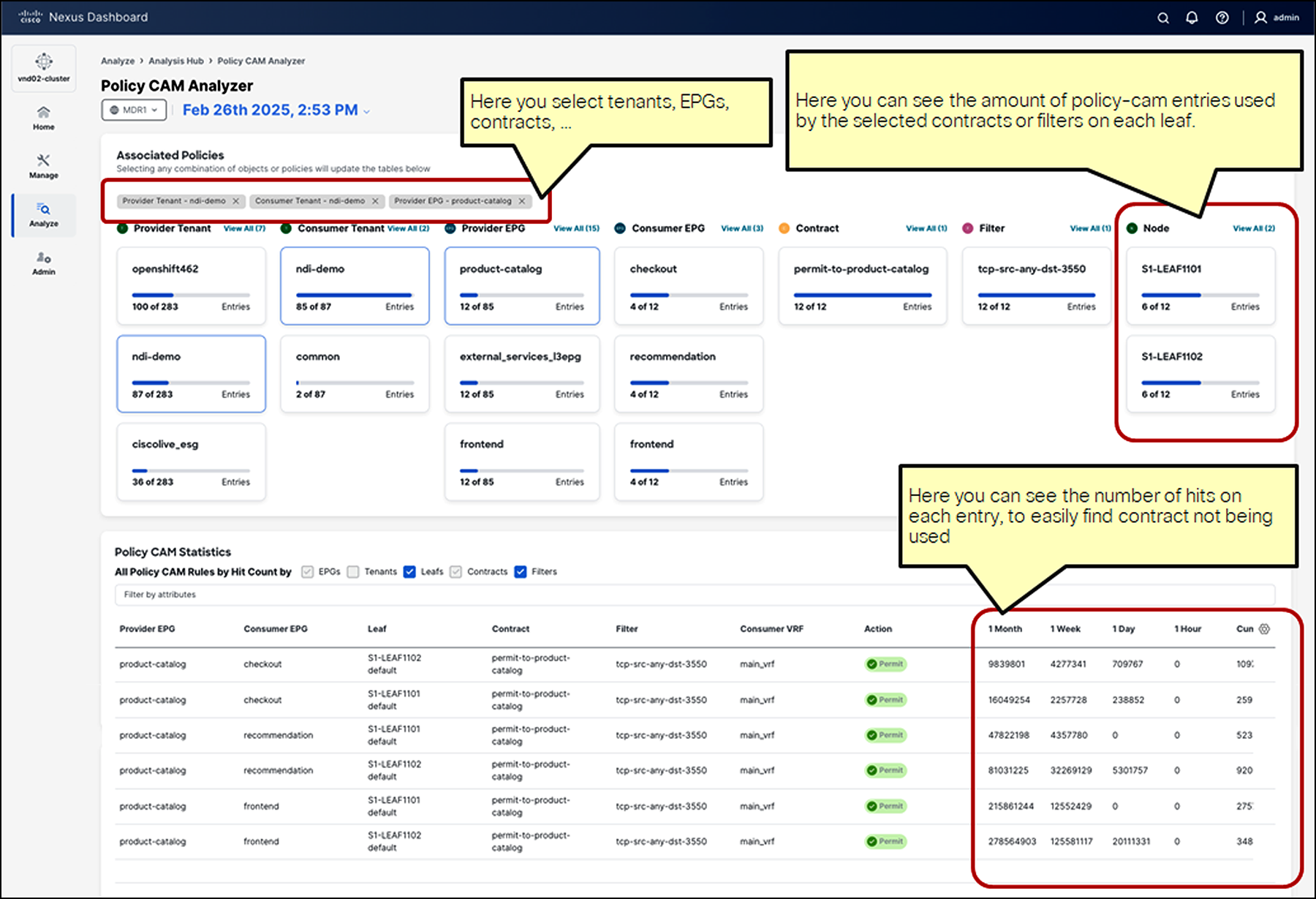
Task: Uncheck the Leafs checkbox
Action: click(x=409, y=572)
